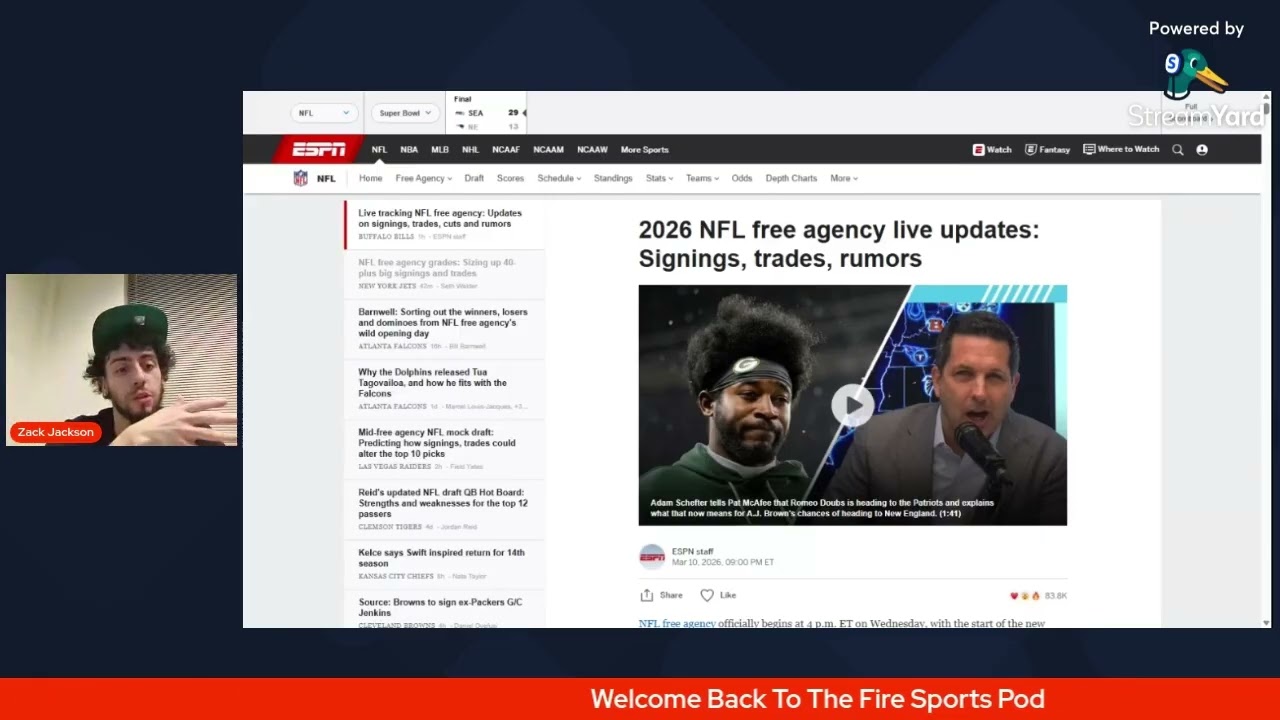Click the ESPN staff byline text
The image size is (1280, 720).
[x=692, y=552]
